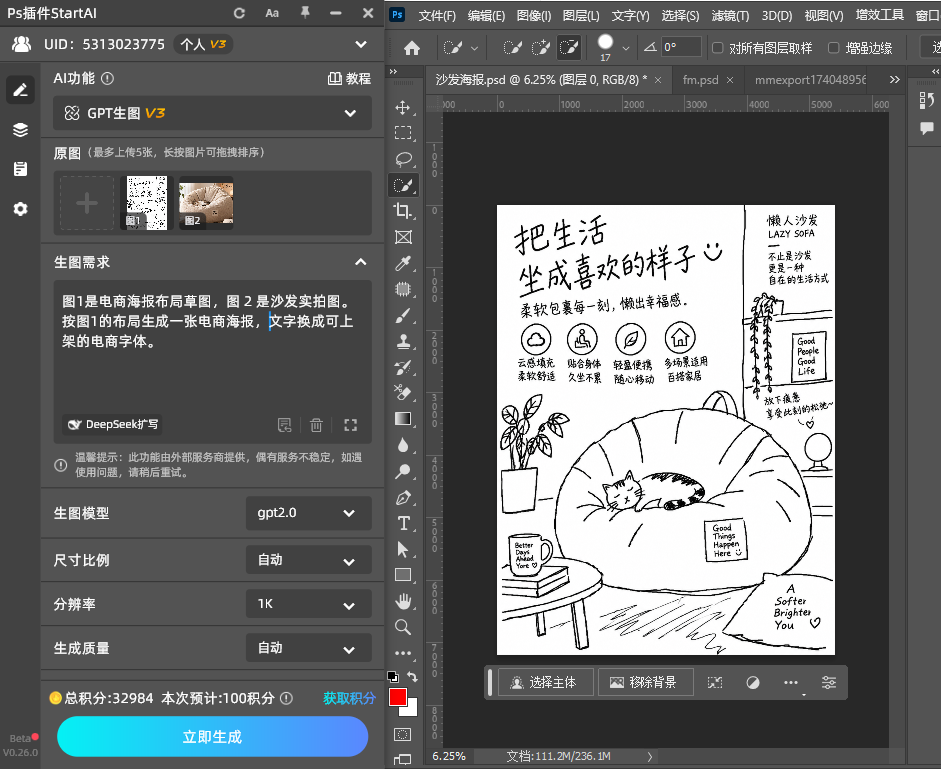
Task: Click the Photoshop home icon
Action: point(412,48)
